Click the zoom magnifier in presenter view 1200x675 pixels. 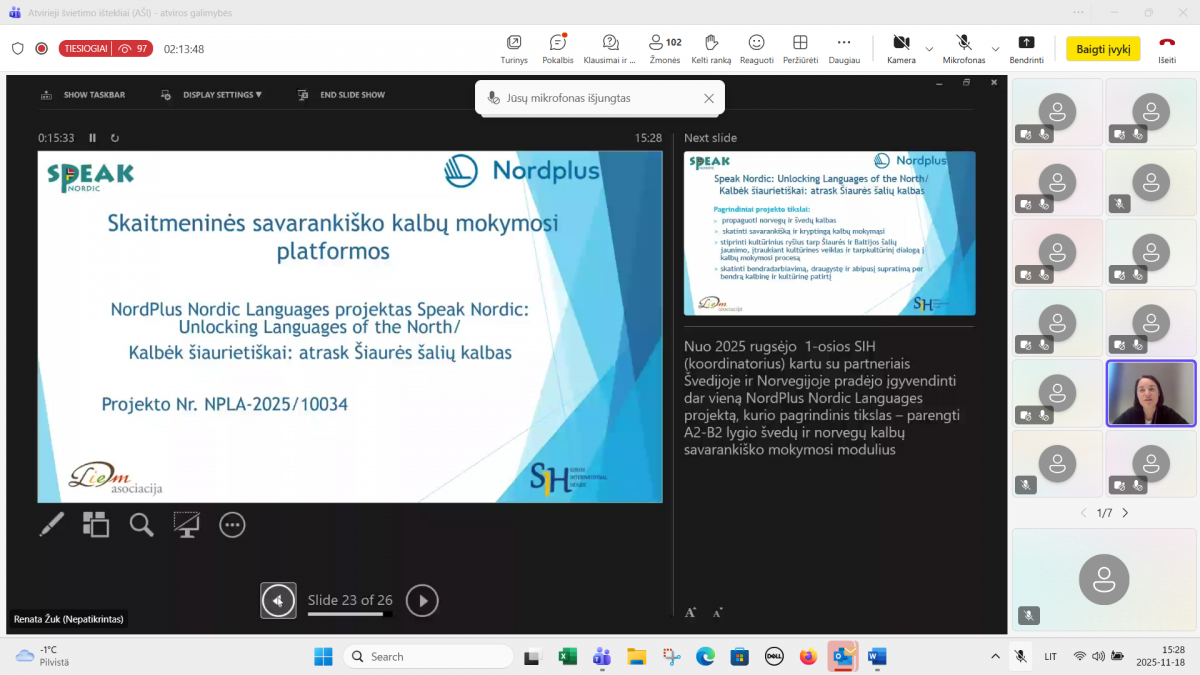coord(141,524)
